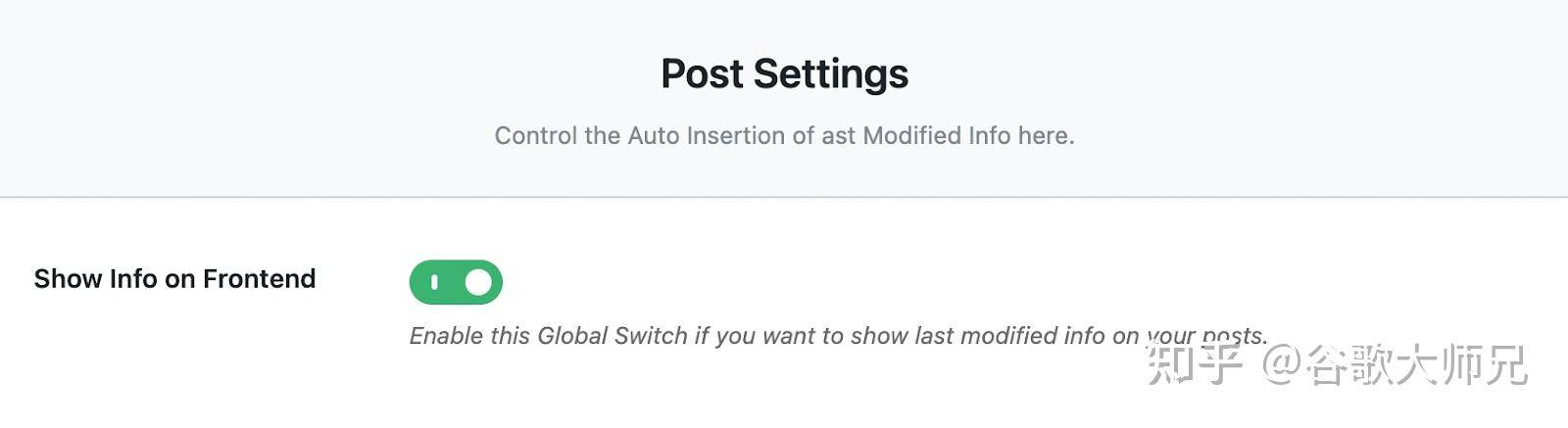Click the "Show Info on Frontend" label

point(174,279)
